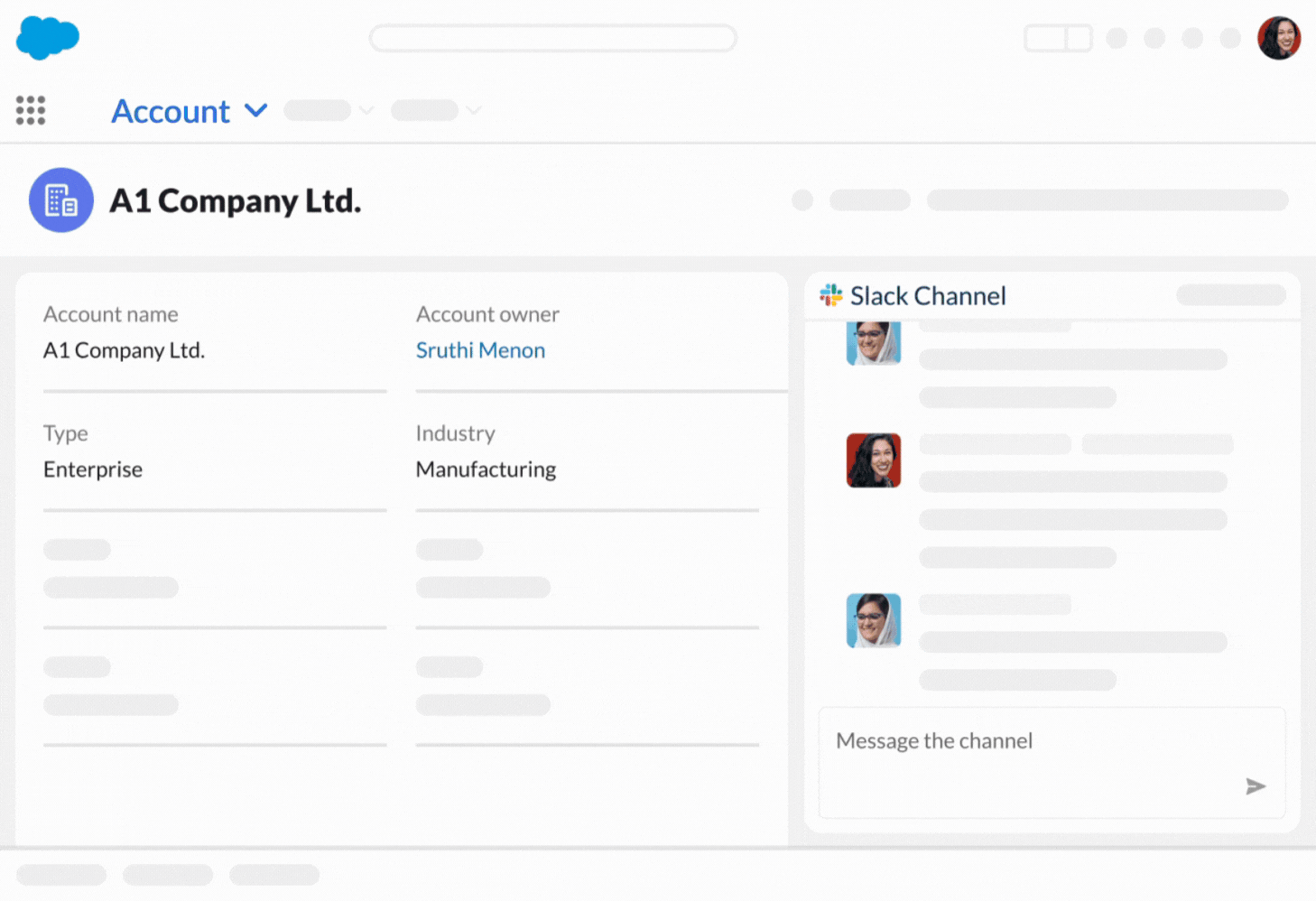Click the Salesforce cloud logo
Screen dimensions: 1316x901
[x=47, y=38]
